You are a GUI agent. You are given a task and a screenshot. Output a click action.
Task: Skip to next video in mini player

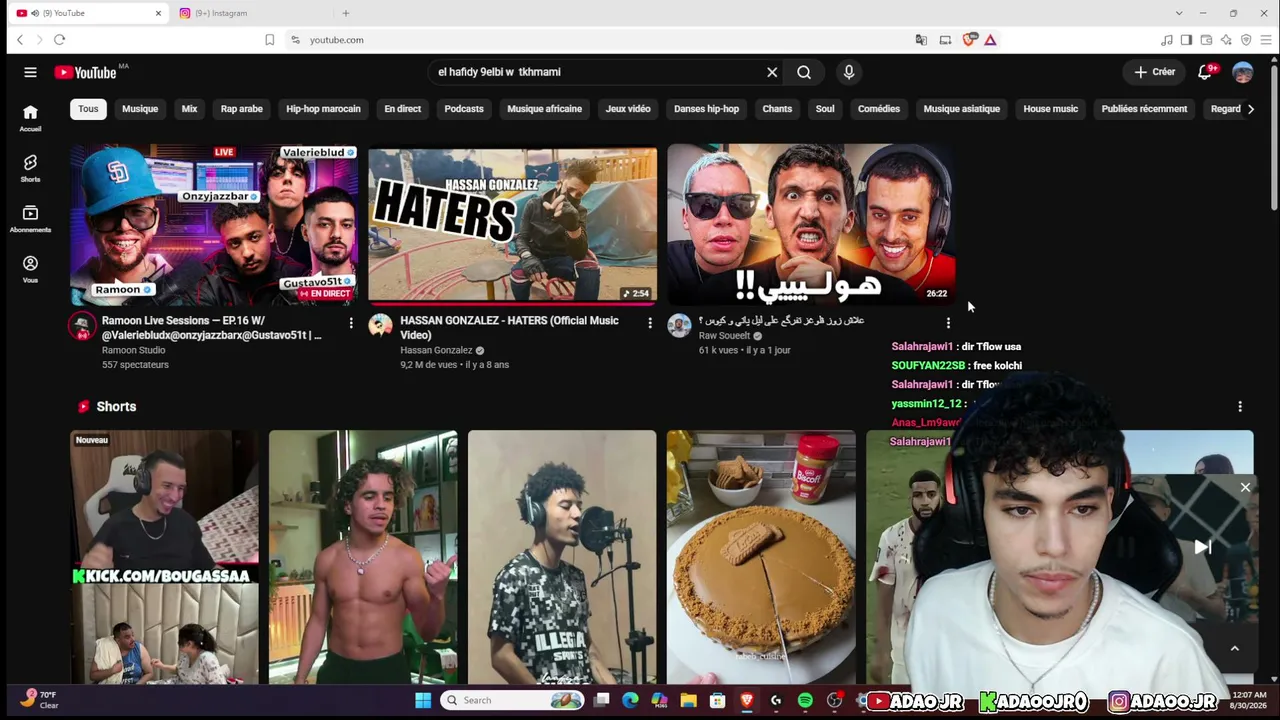1203,547
